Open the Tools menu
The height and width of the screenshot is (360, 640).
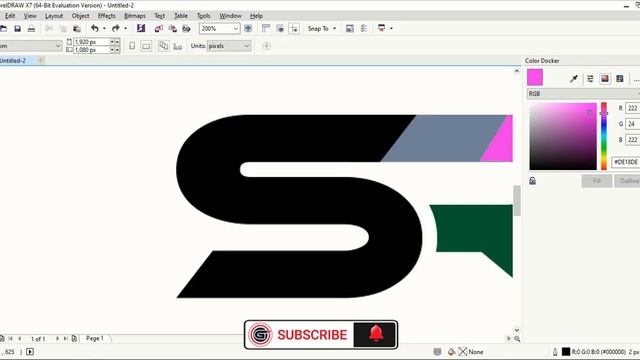click(x=203, y=16)
